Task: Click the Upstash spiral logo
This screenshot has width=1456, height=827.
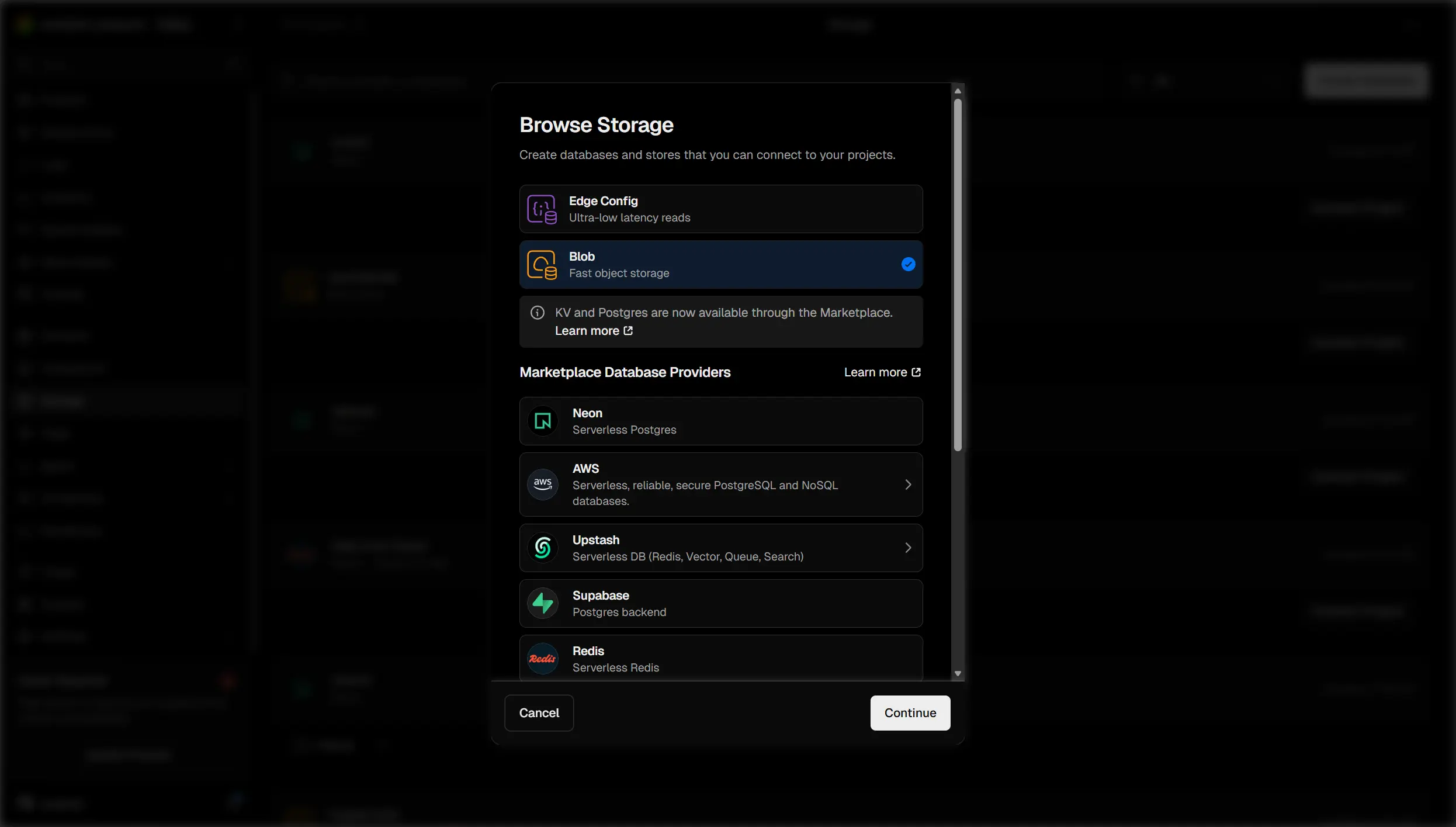Action: point(543,548)
